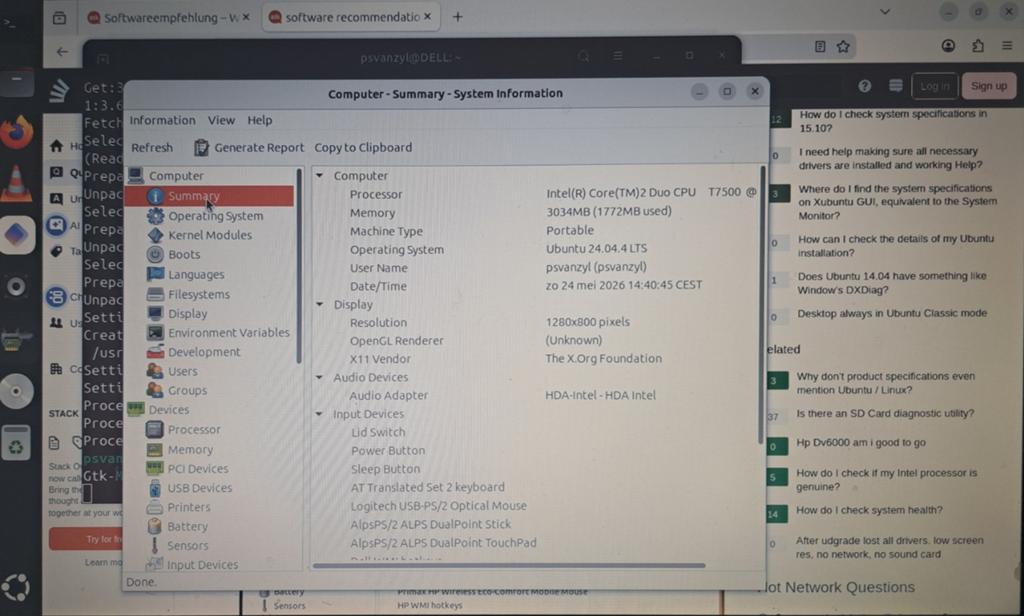Click the browser back arrow
Viewport: 1024px width, 616px height.
(62, 52)
